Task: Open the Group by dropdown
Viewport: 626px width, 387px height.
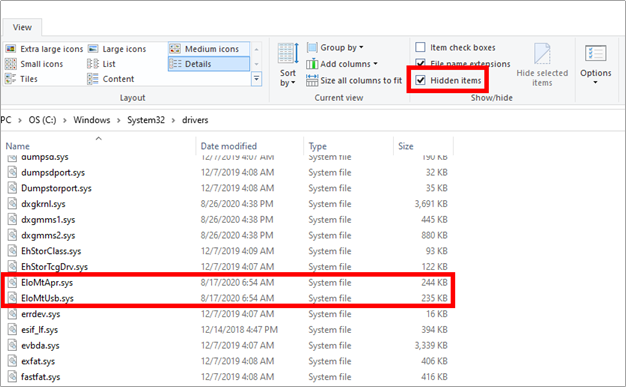Action: (335, 48)
